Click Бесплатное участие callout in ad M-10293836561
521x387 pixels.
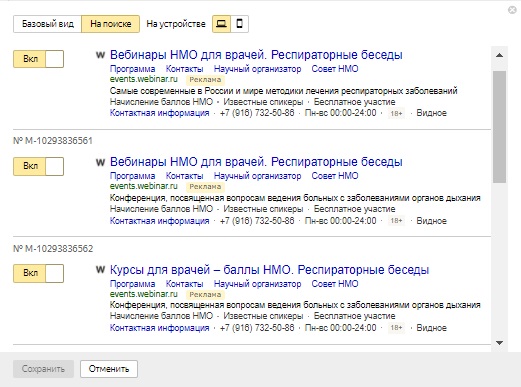pos(354,209)
